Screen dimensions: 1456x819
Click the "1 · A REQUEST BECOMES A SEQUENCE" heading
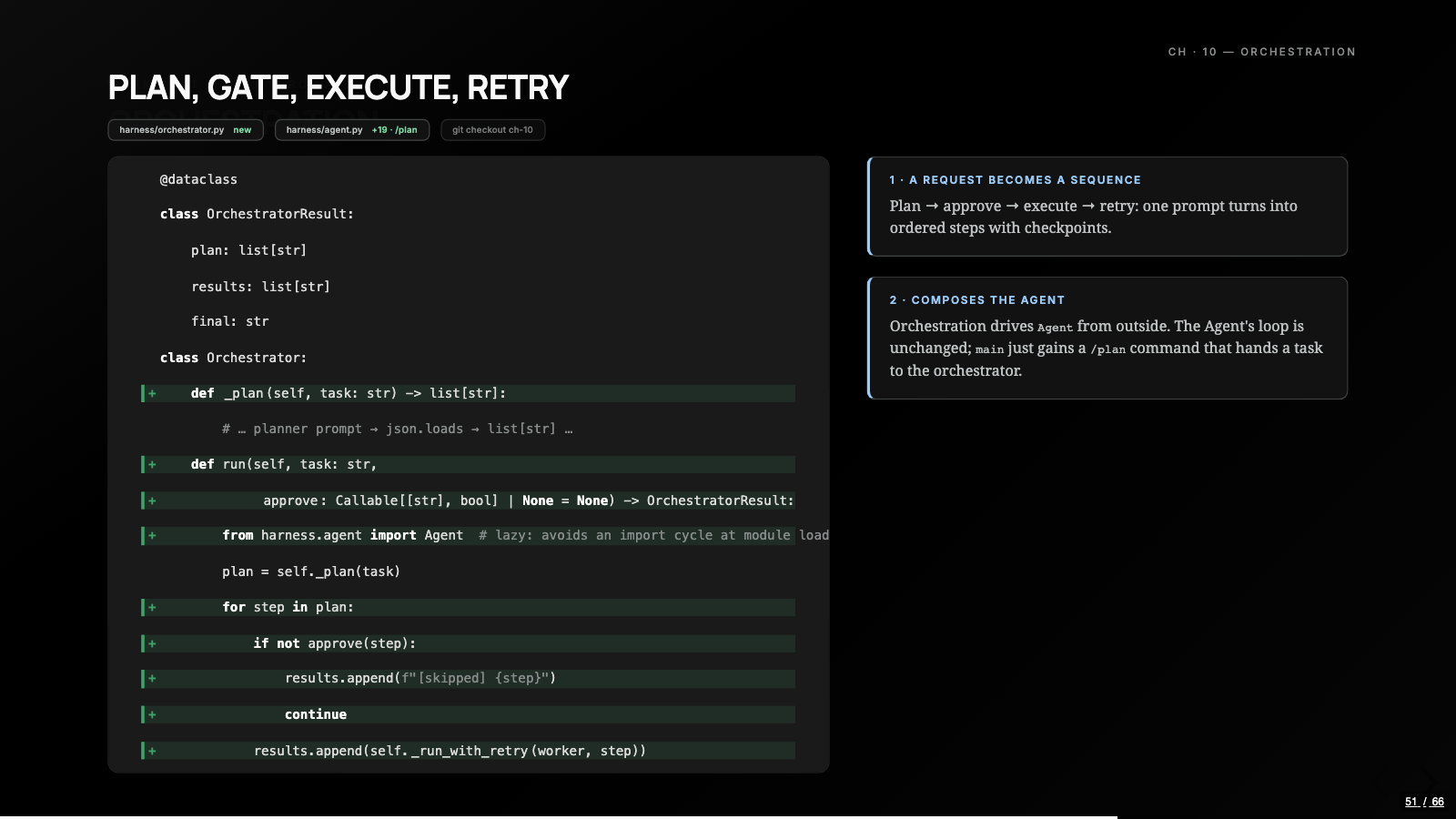pos(1015,180)
